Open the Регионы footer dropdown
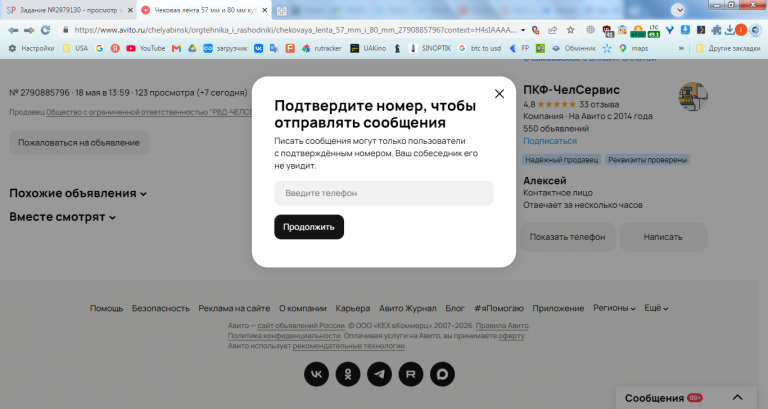Viewport: 768px width, 409px height. (614, 308)
